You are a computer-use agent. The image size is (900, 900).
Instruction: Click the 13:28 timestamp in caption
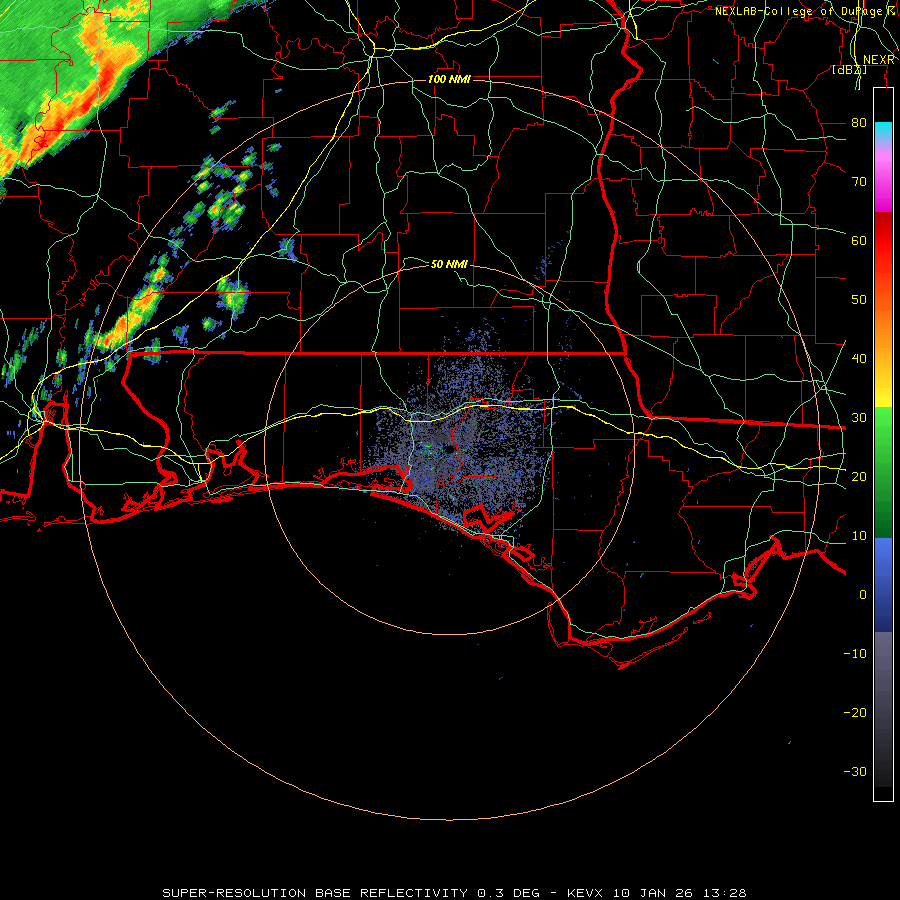(725, 893)
